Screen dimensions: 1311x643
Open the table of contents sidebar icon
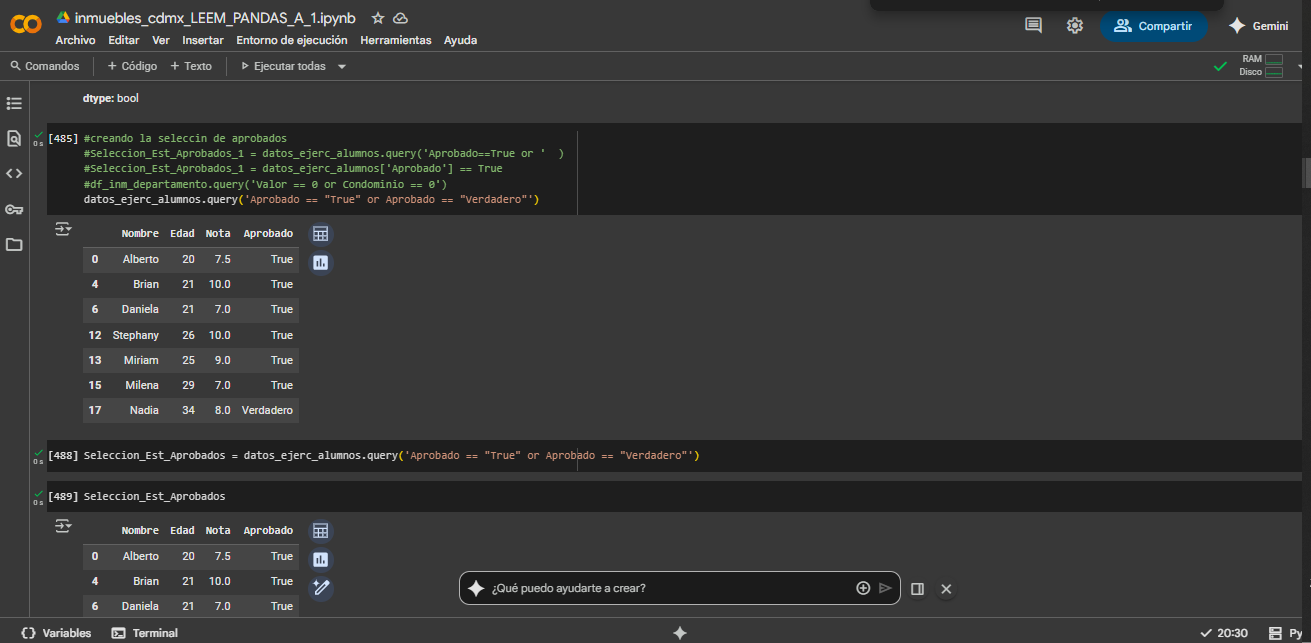click(x=14, y=103)
